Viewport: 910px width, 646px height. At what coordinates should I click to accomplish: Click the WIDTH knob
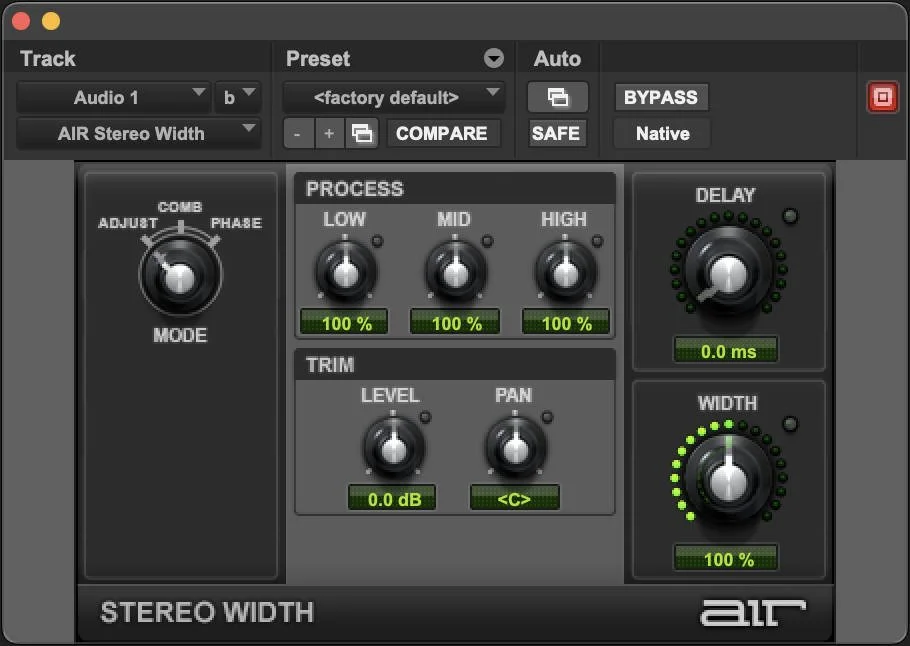728,478
